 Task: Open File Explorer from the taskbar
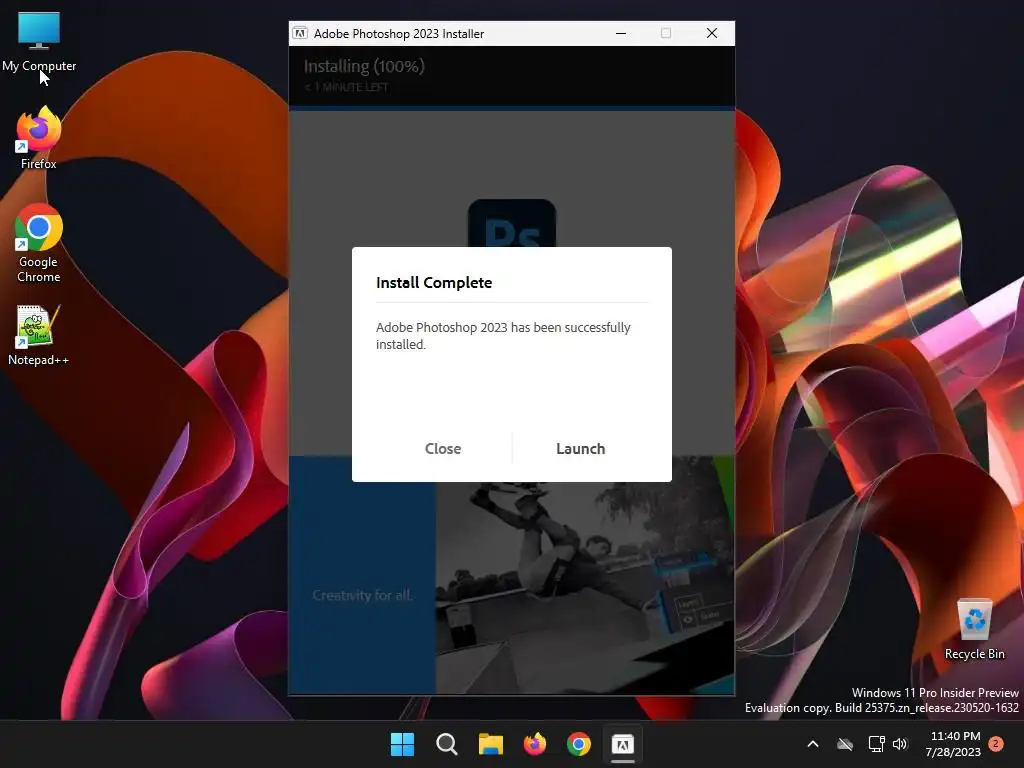pos(490,744)
